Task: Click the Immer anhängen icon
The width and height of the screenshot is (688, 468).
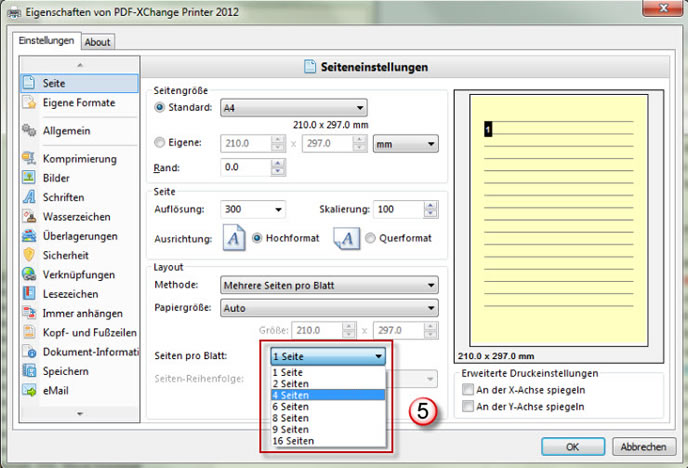Action: pos(29,313)
